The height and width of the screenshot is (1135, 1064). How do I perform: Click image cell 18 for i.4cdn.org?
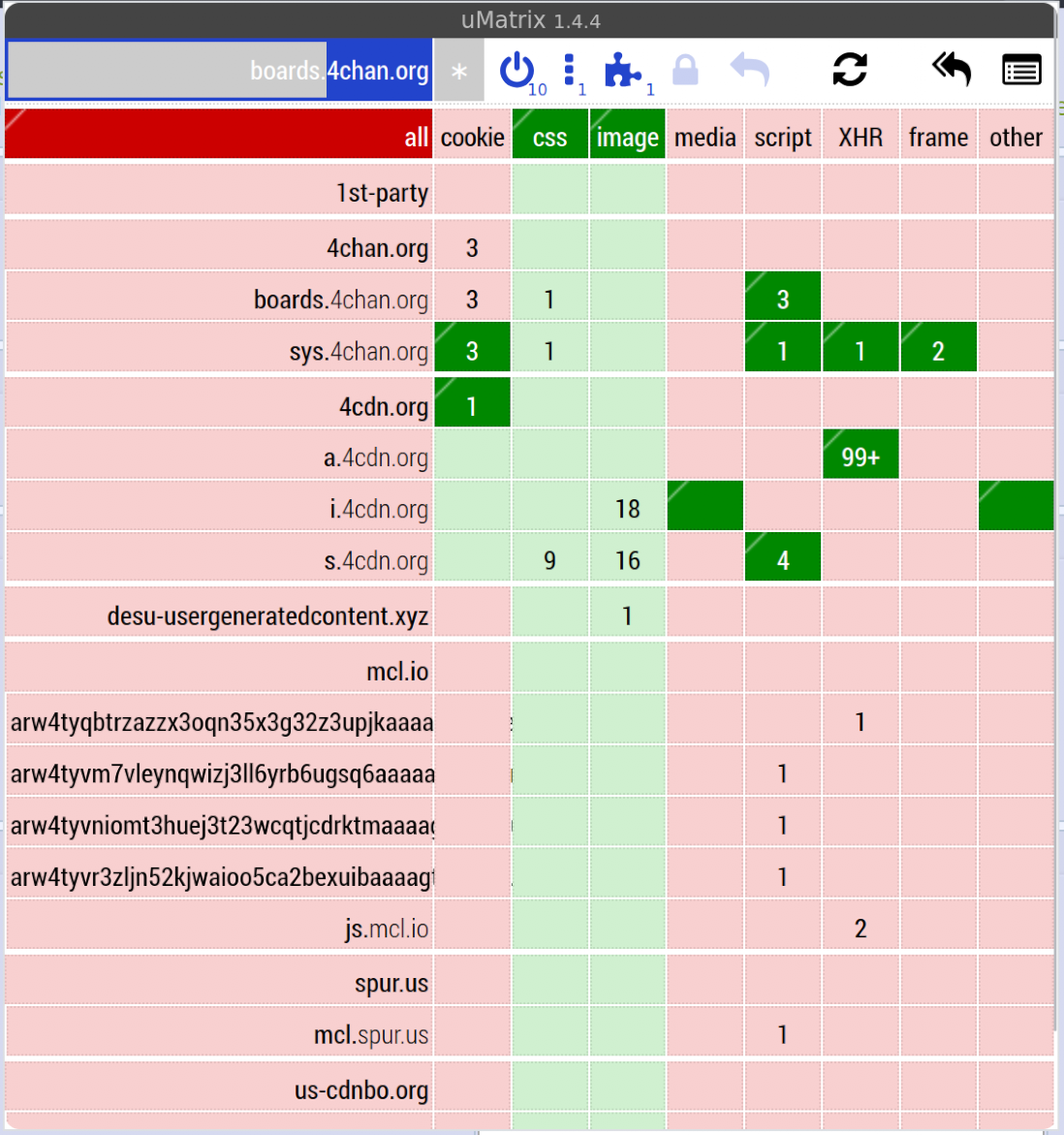click(x=628, y=506)
